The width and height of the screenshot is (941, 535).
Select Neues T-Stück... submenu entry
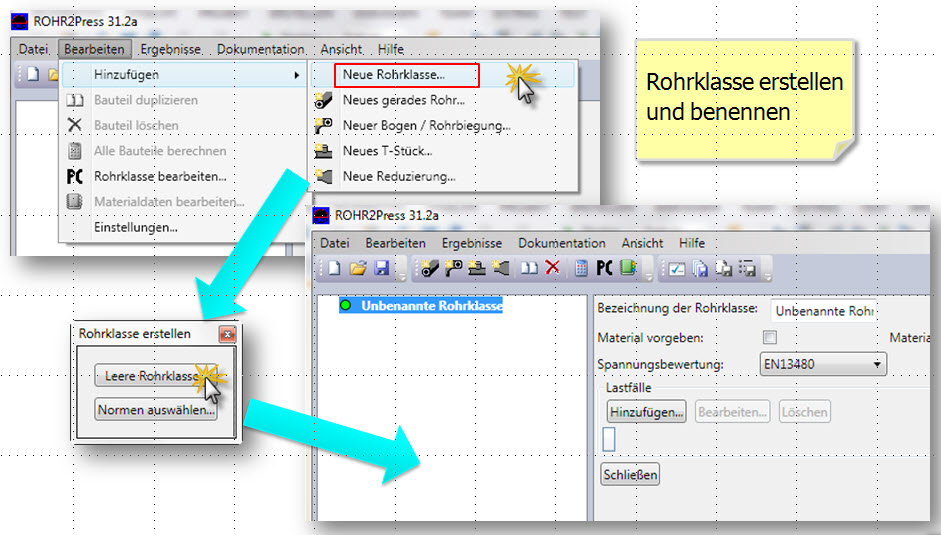(x=444, y=151)
